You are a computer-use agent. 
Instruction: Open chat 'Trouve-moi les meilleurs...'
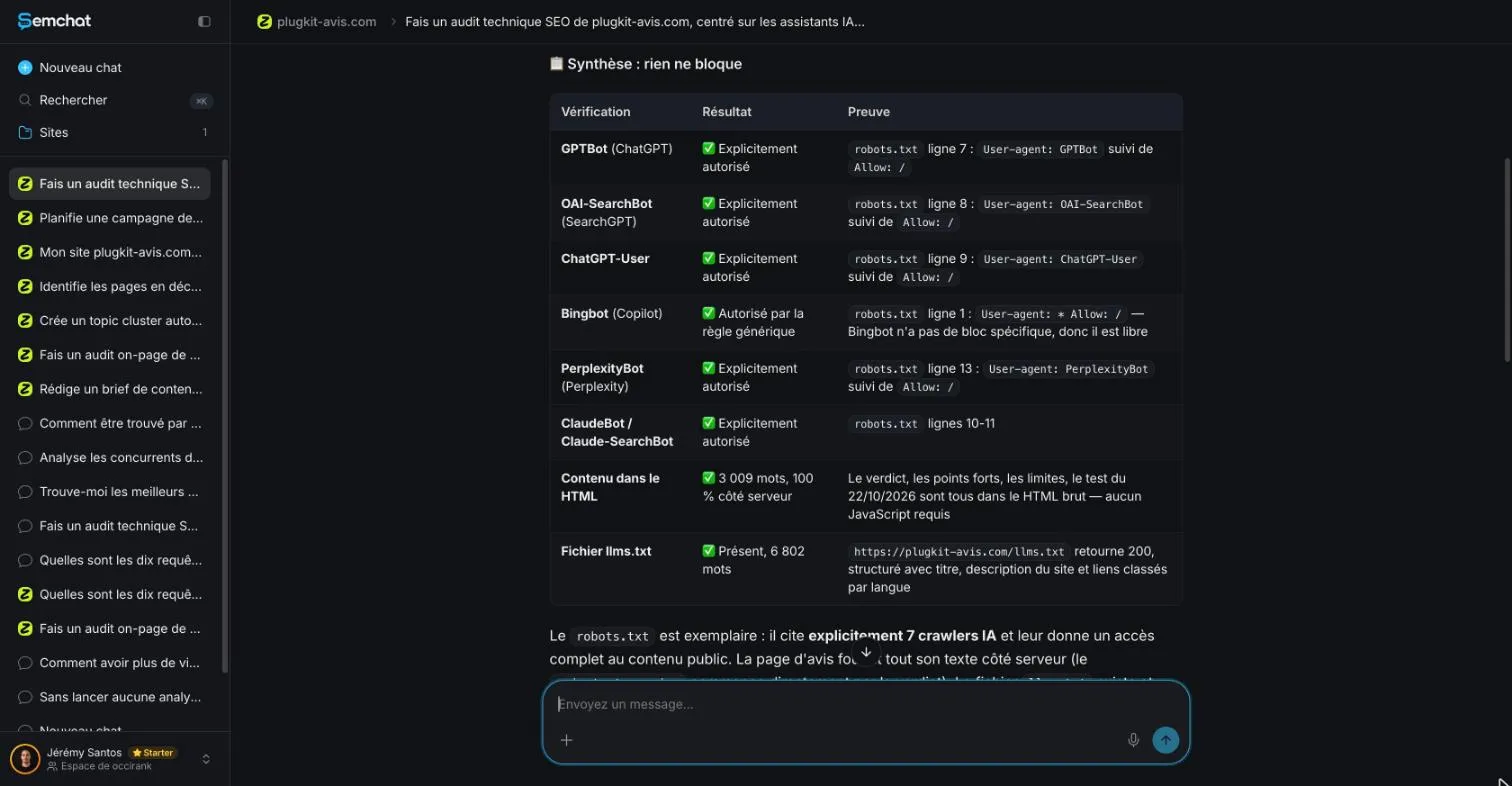[110, 492]
